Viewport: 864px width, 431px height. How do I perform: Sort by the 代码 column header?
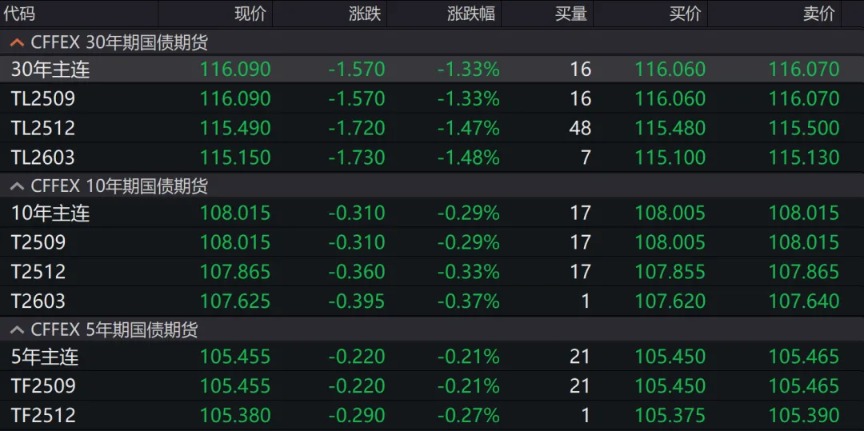pos(20,14)
